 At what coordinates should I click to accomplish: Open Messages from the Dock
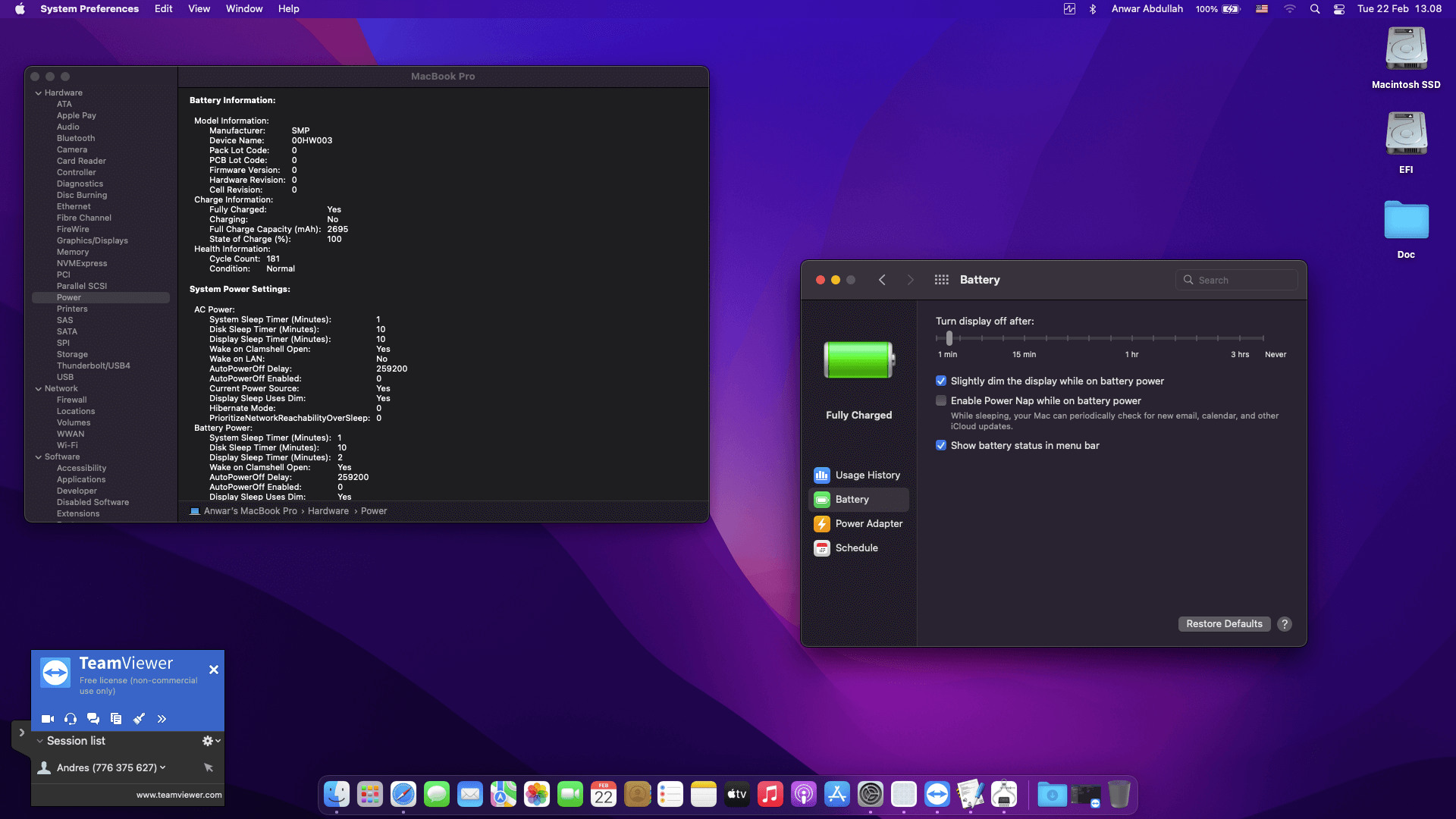pyautogui.click(x=437, y=794)
